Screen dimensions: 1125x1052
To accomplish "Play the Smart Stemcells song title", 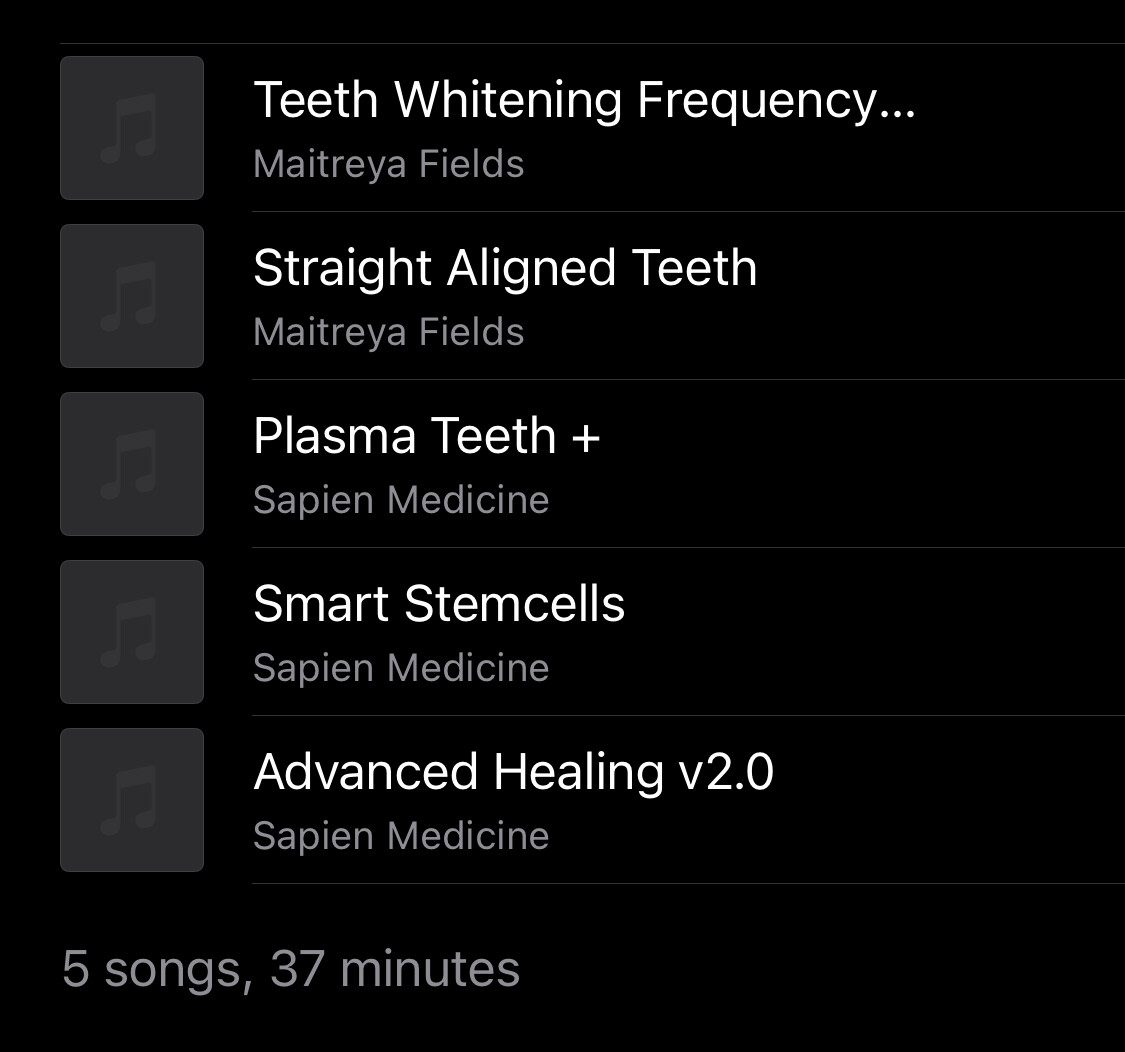I will pos(439,604).
